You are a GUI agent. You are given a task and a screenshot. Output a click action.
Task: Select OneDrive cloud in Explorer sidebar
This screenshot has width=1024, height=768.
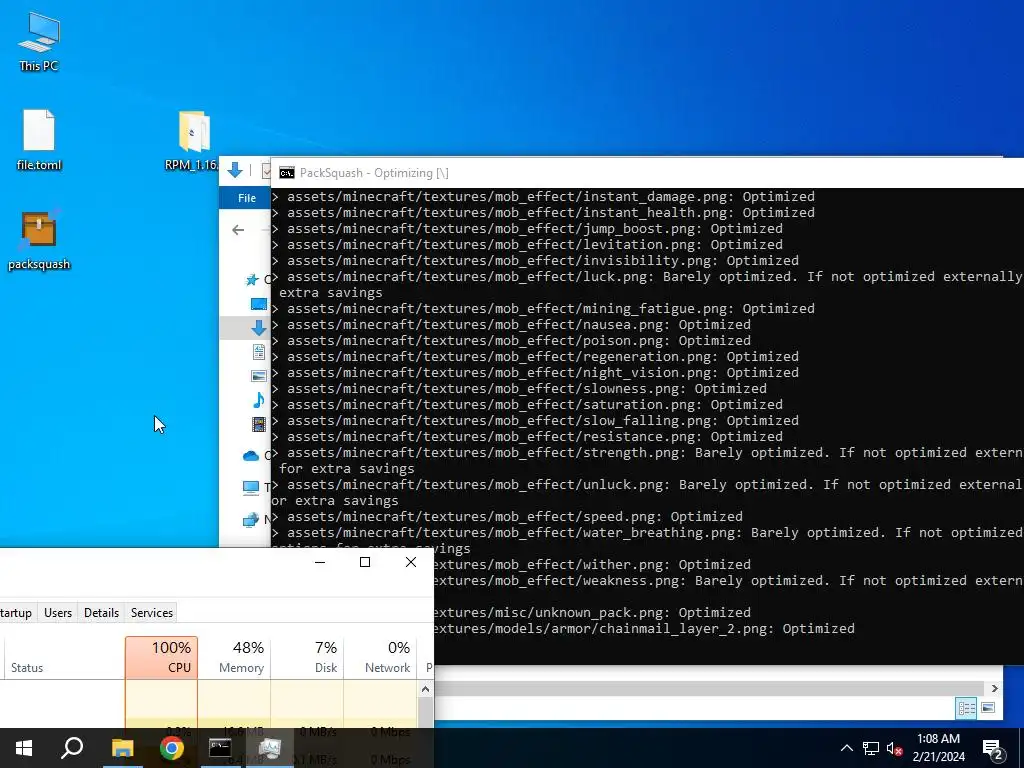point(251,456)
